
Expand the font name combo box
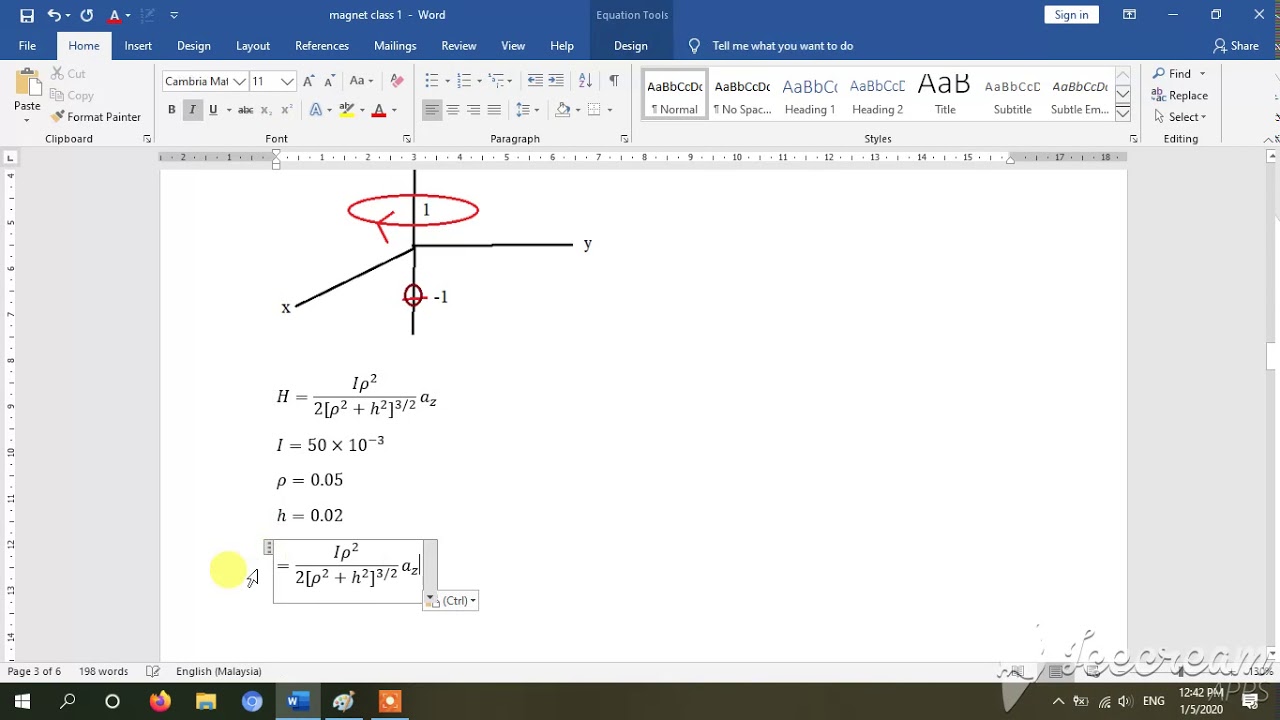pos(238,82)
